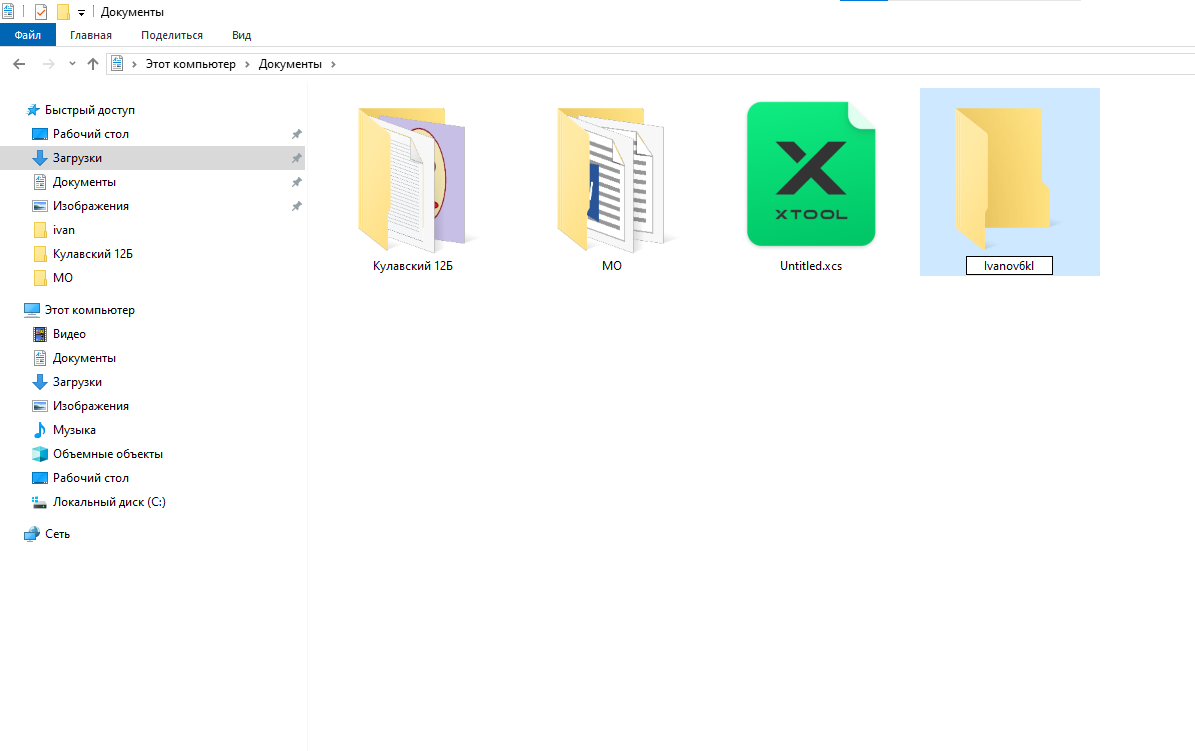Click the Untitled.xcs file name label
Image resolution: width=1195 pixels, height=751 pixels.
click(x=811, y=266)
